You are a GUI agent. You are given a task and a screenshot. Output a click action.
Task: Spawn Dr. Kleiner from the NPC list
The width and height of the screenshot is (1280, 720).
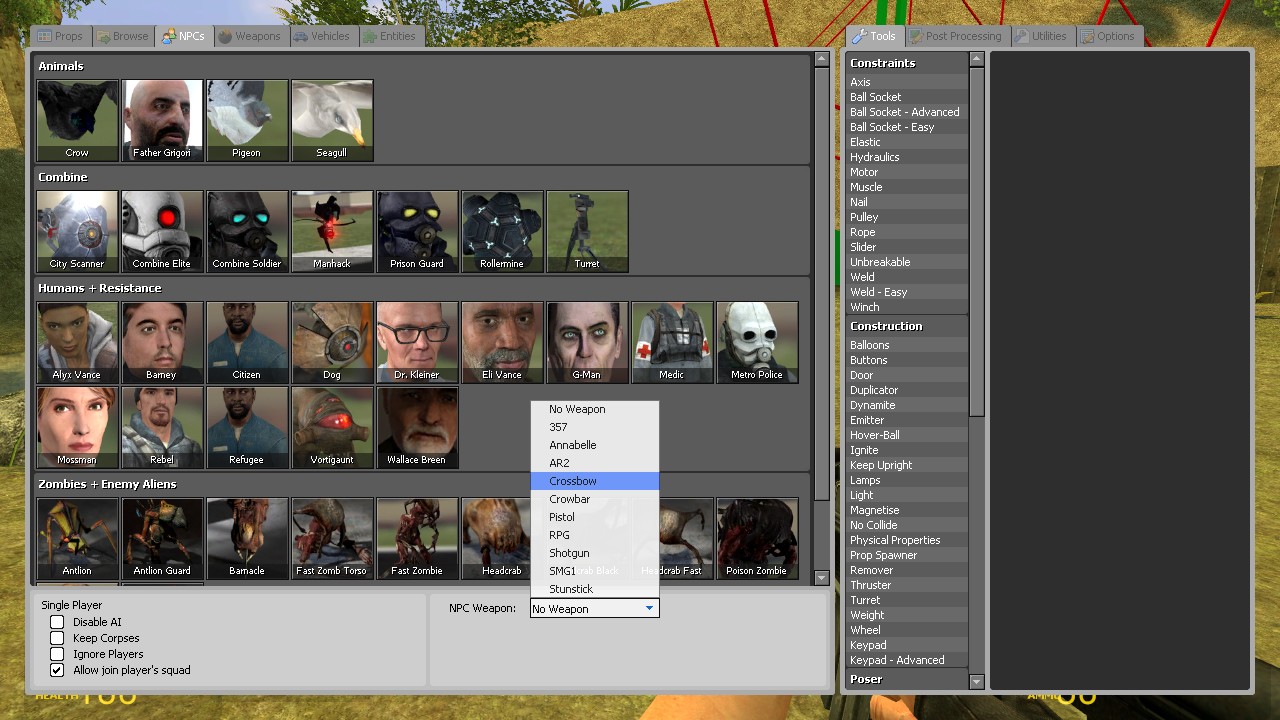[x=417, y=342]
